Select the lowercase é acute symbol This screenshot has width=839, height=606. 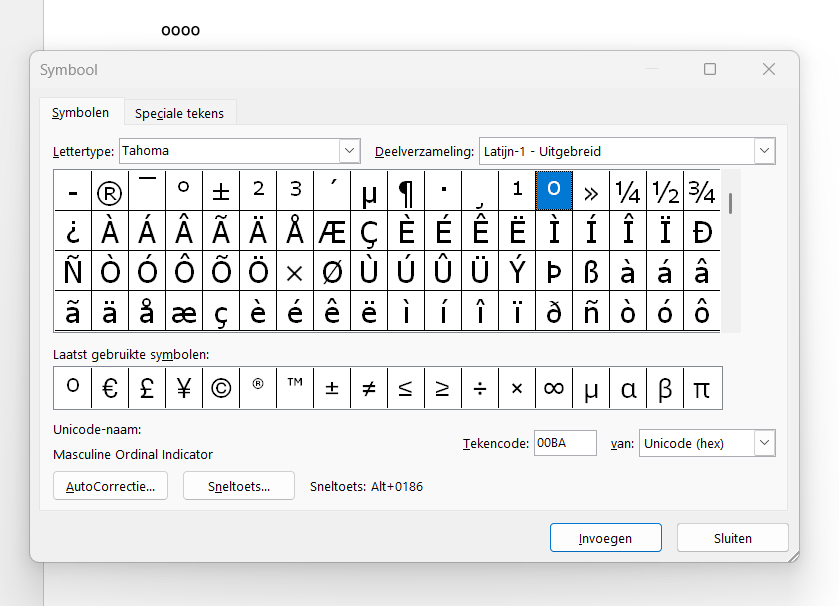pos(295,311)
